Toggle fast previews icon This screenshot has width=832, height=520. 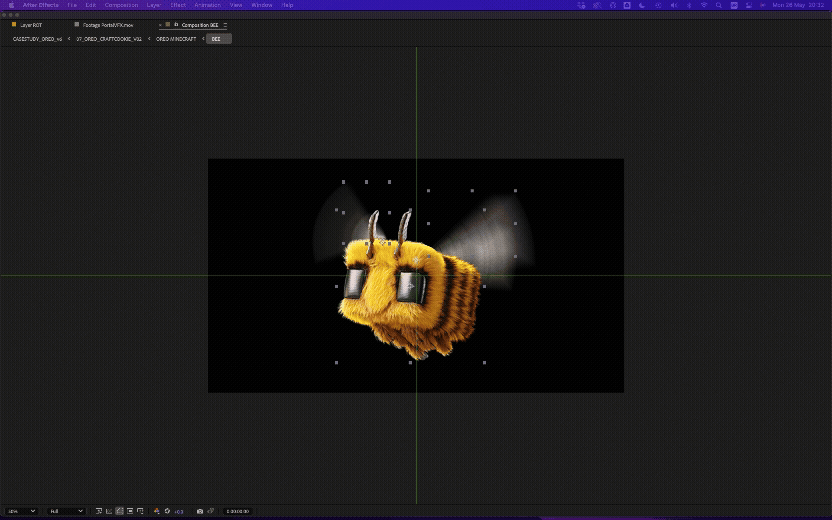(99, 511)
